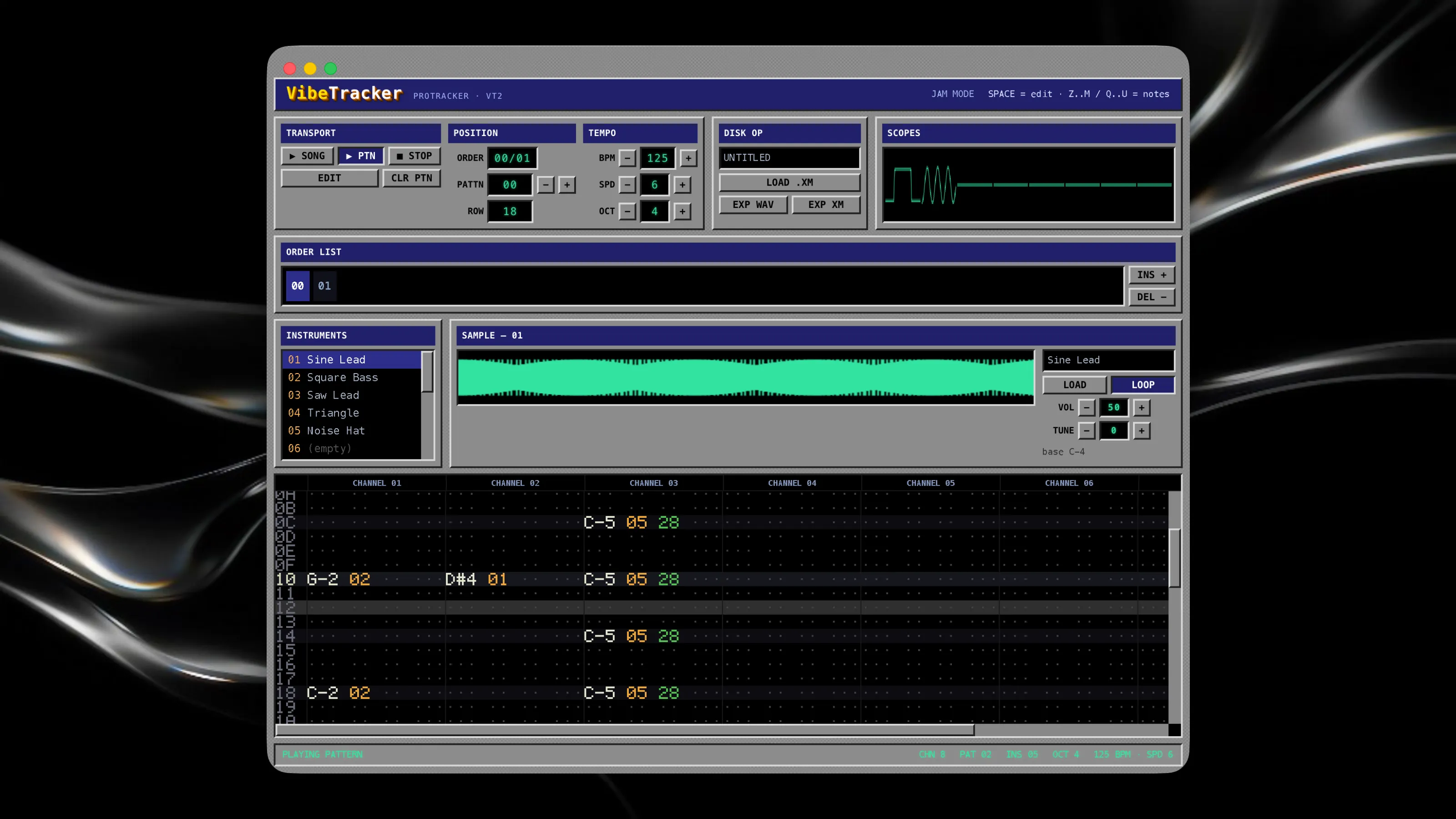Select instrument 03 Saw Lead
This screenshot has height=819, width=1456.
click(352, 395)
